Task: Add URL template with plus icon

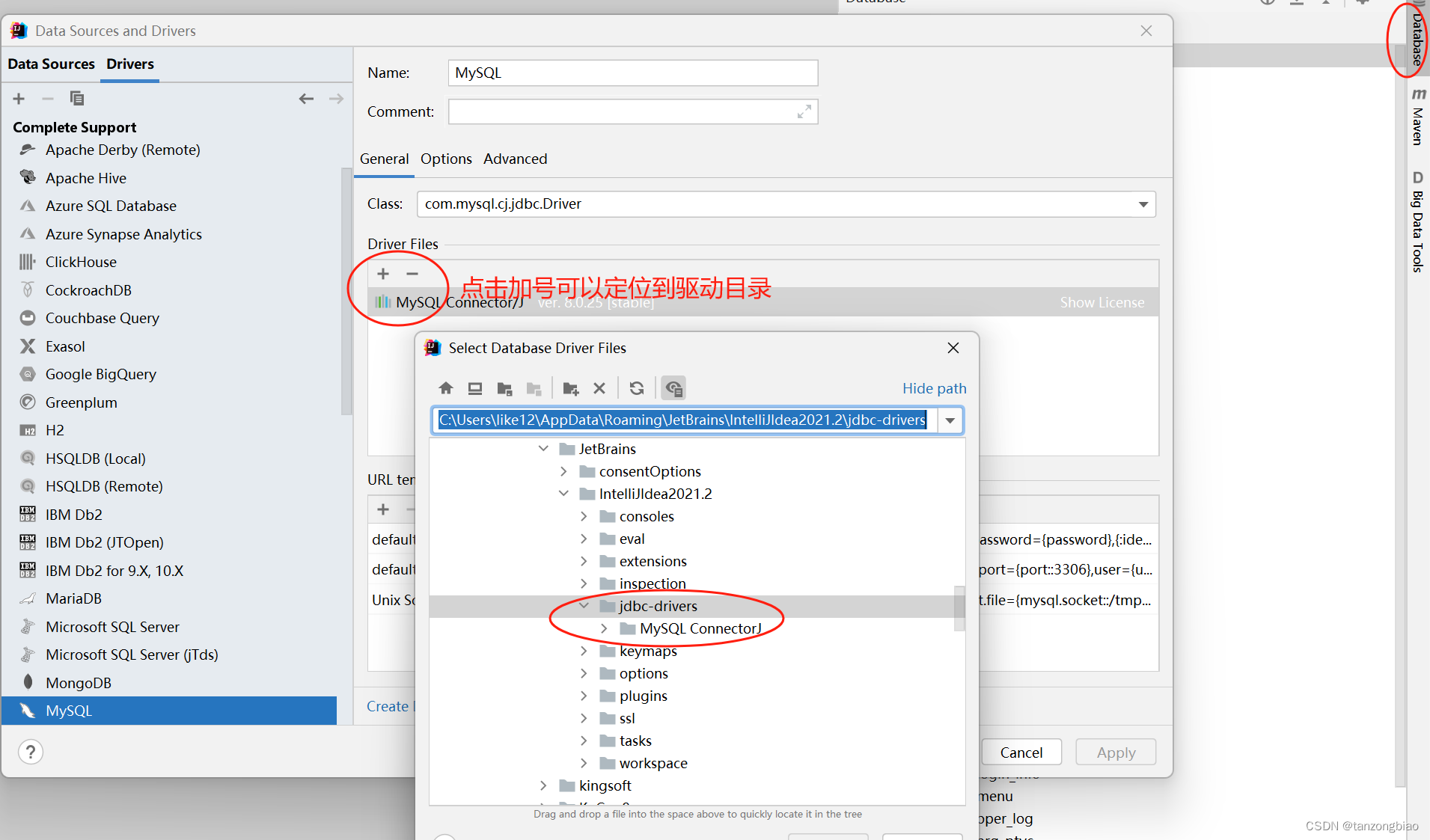Action: click(x=383, y=509)
